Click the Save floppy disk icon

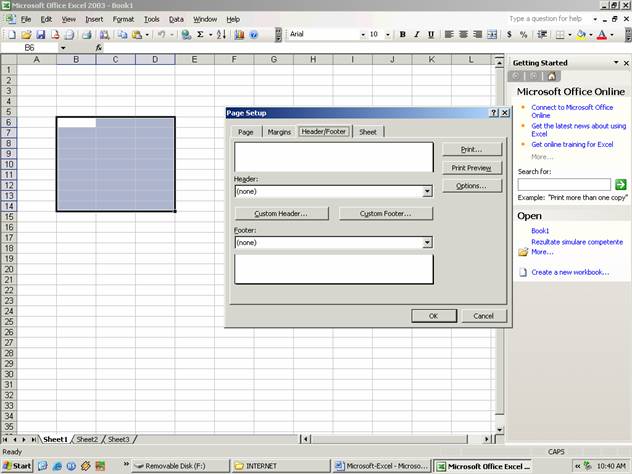[40, 35]
